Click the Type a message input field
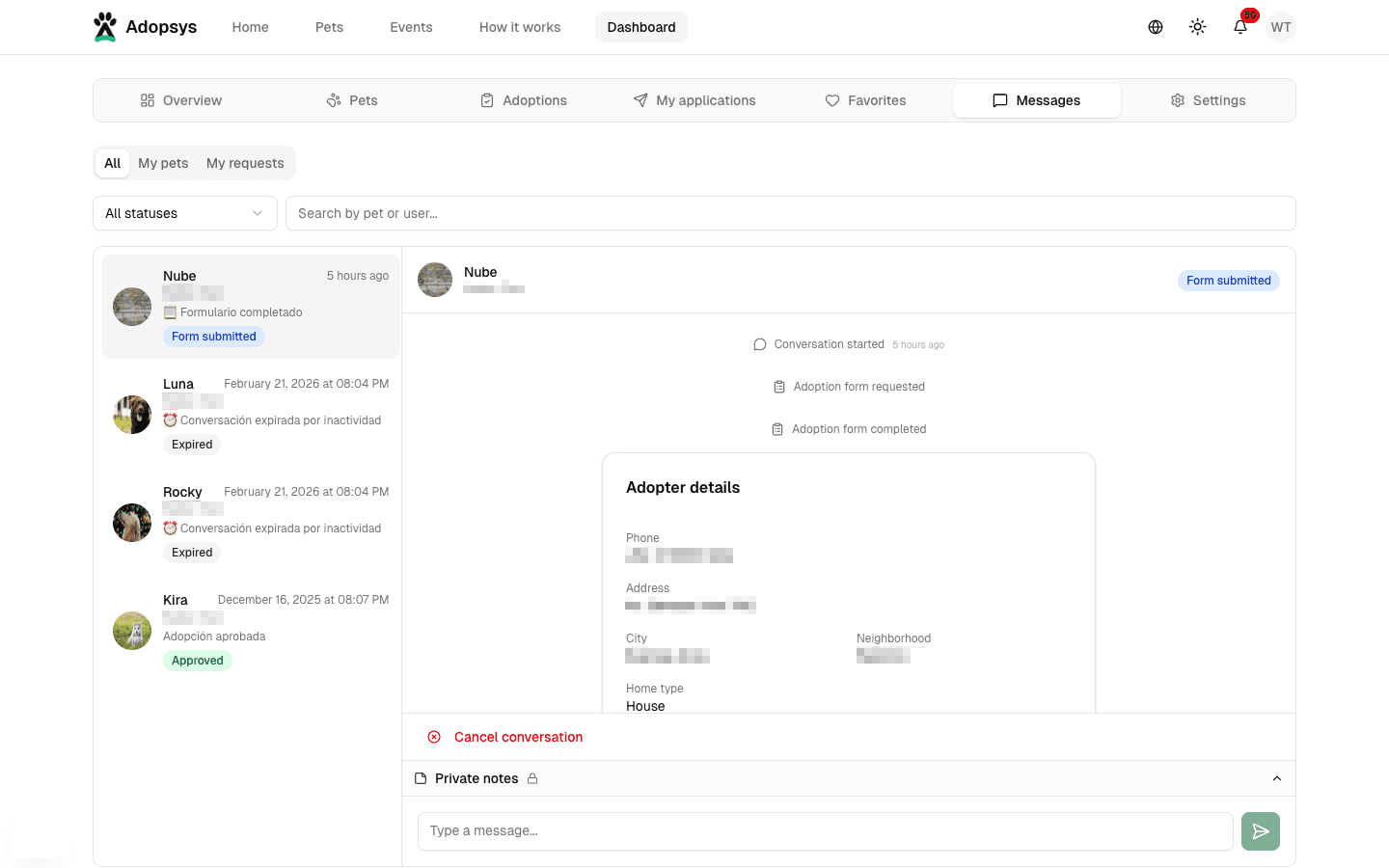Screen dimensions: 1389x868 point(825,830)
